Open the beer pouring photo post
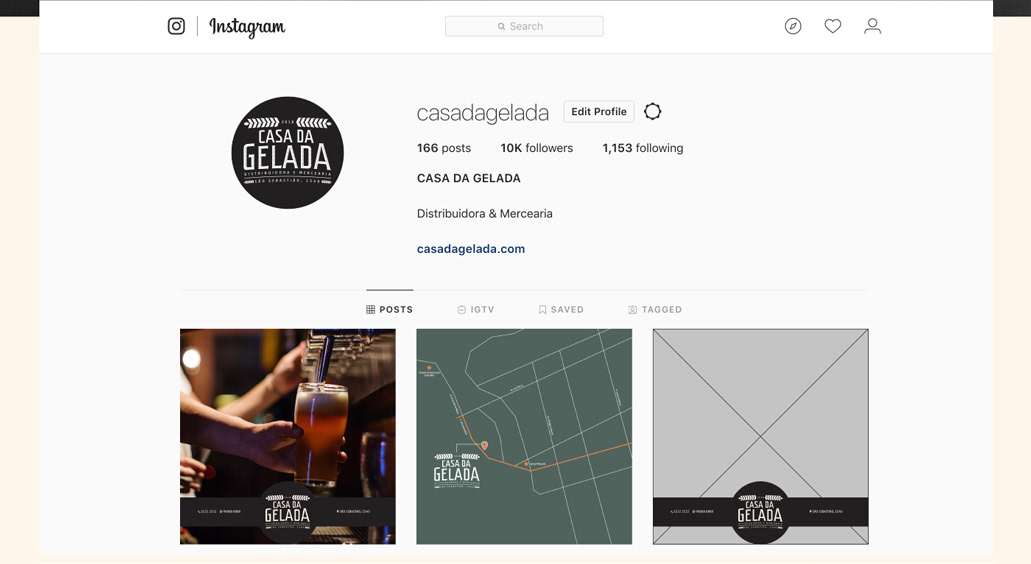The width and height of the screenshot is (1031, 564). 288,436
